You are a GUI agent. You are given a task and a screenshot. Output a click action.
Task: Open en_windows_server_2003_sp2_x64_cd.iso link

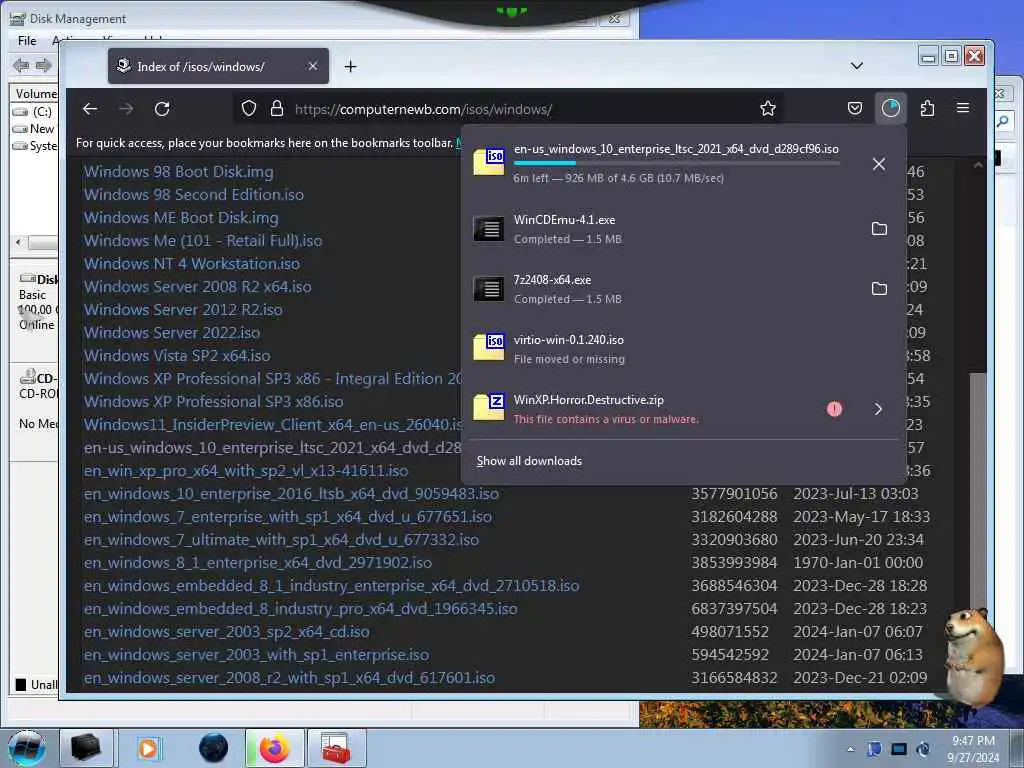click(x=227, y=632)
